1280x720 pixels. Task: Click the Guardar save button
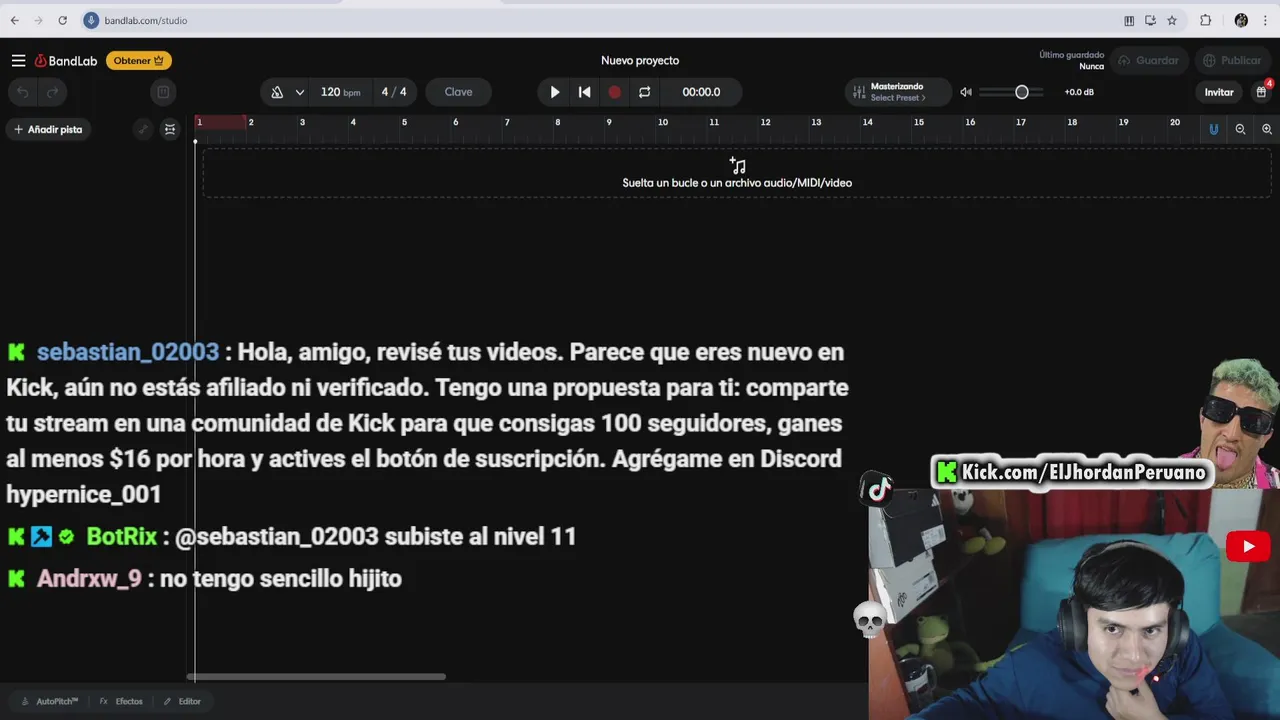1147,61
